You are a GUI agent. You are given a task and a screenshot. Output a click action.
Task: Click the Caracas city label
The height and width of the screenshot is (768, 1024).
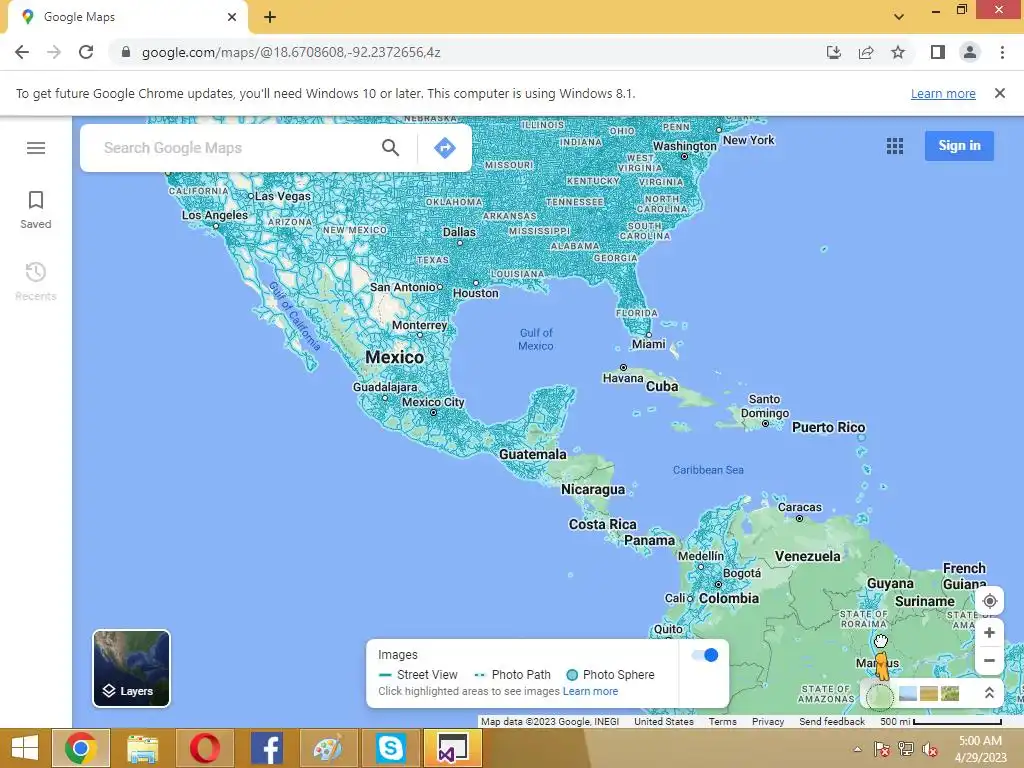click(799, 507)
